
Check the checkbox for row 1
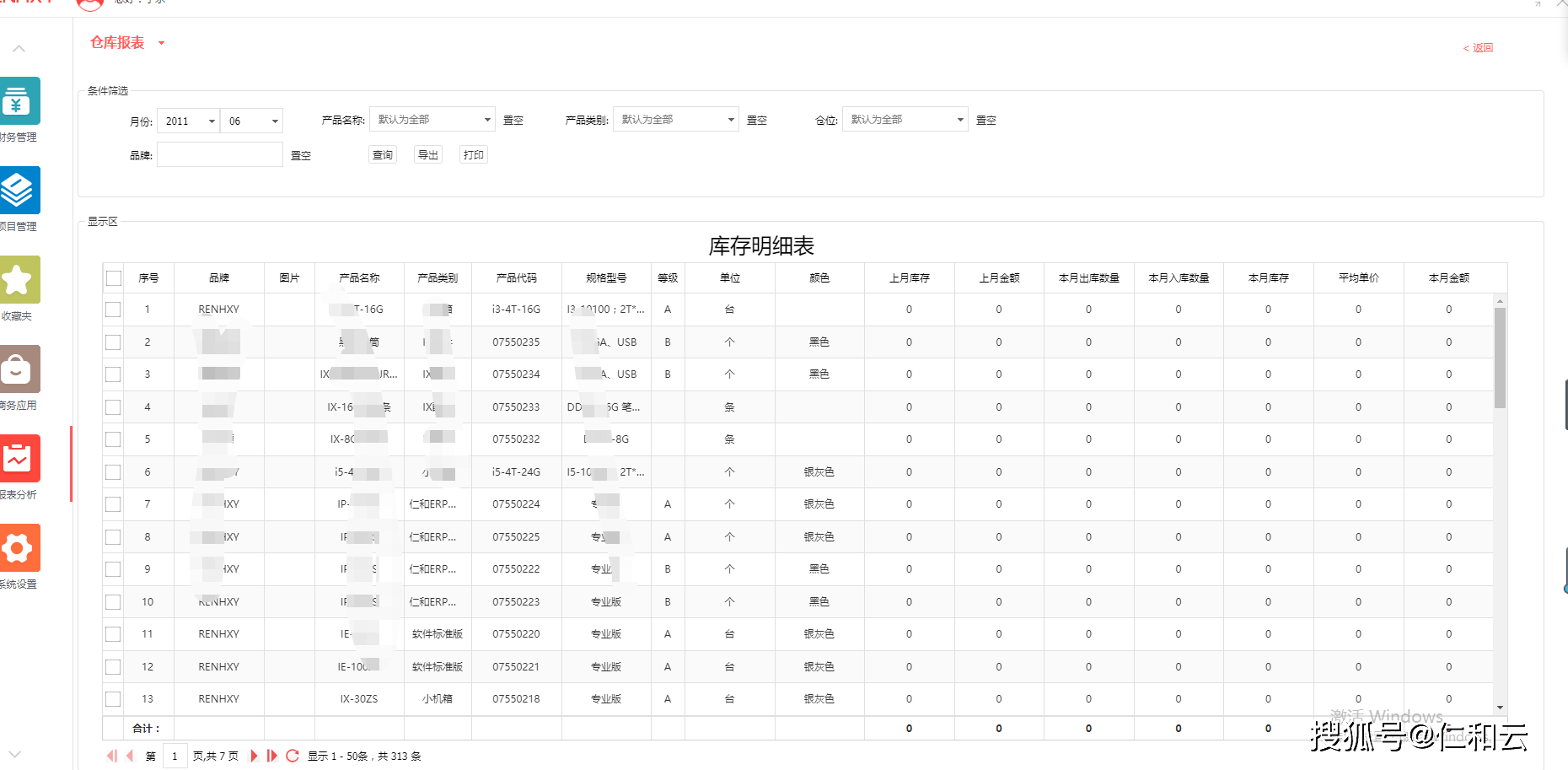113,310
